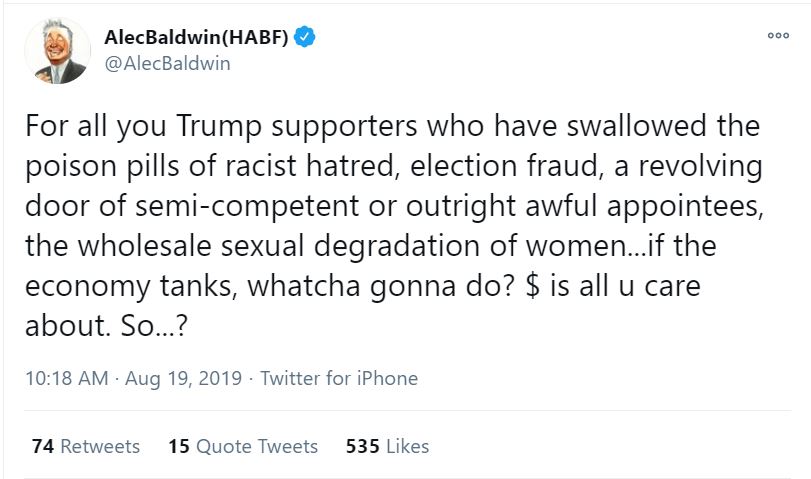Show the 535 Likes list
This screenshot has width=811, height=479.
tap(387, 446)
